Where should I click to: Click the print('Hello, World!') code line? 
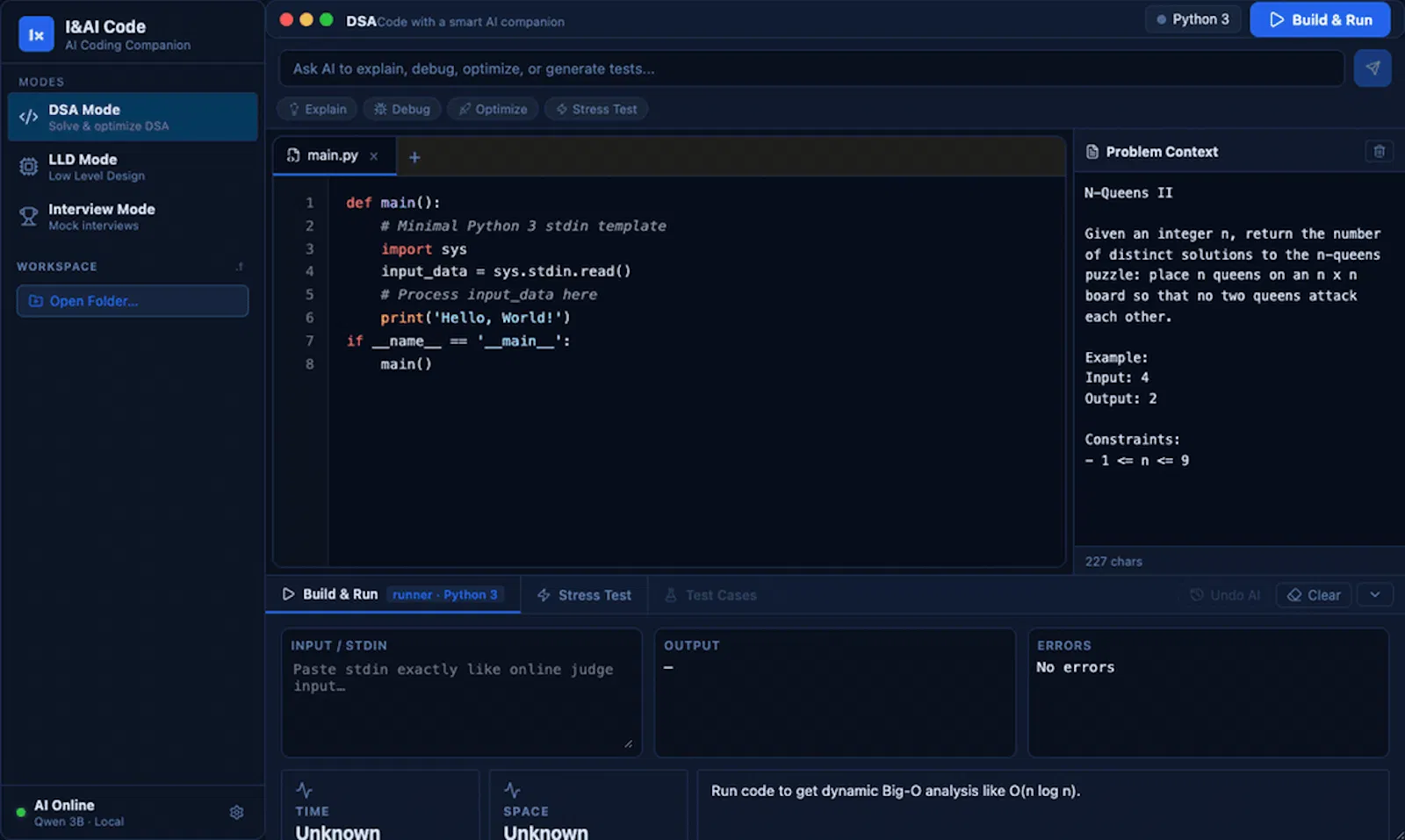coord(475,318)
